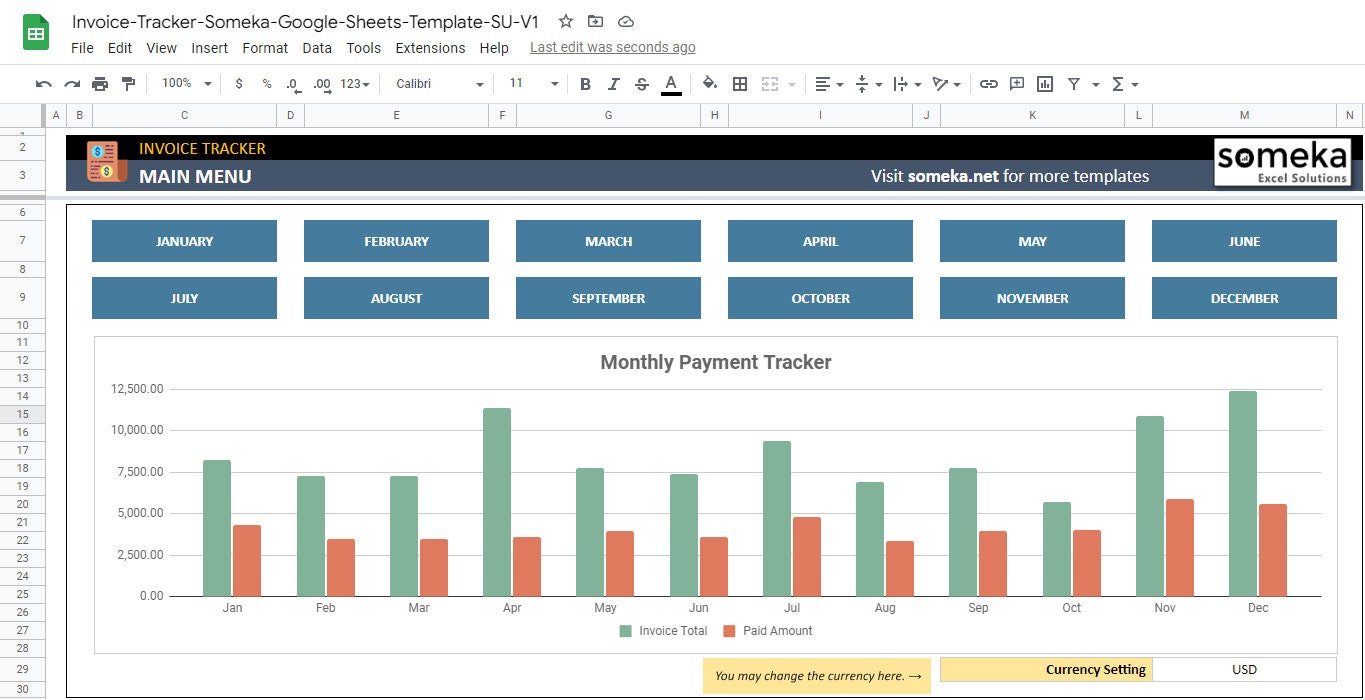
Task: Select column K header
Action: (x=1032, y=115)
